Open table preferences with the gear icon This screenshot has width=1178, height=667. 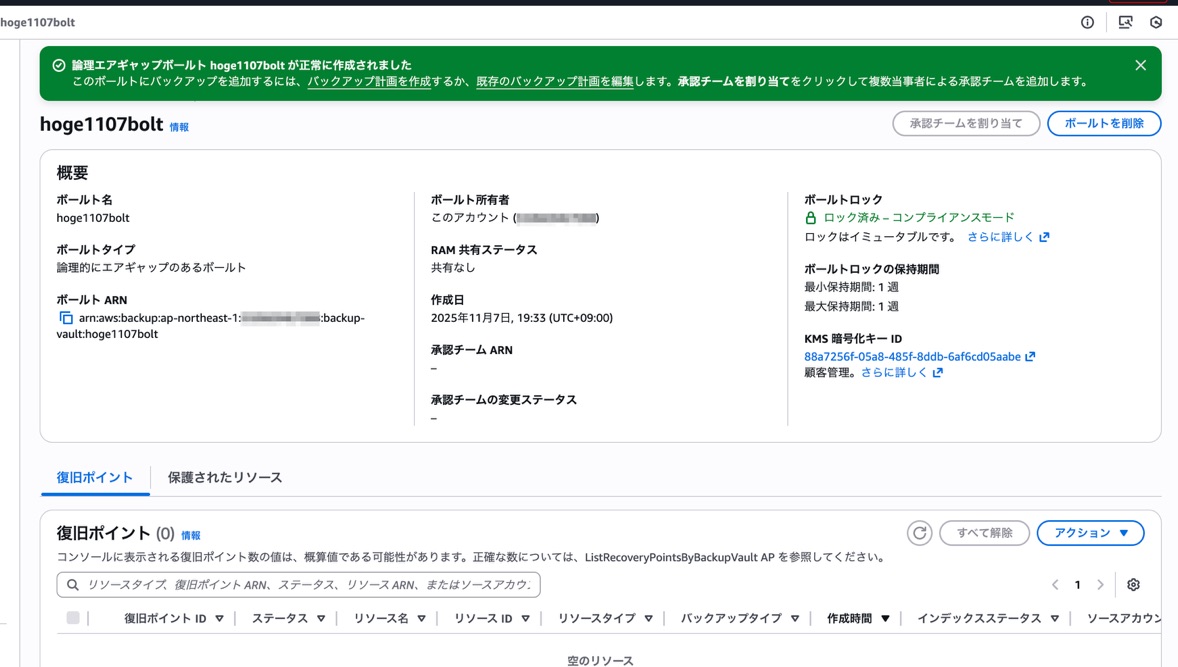click(x=1133, y=584)
